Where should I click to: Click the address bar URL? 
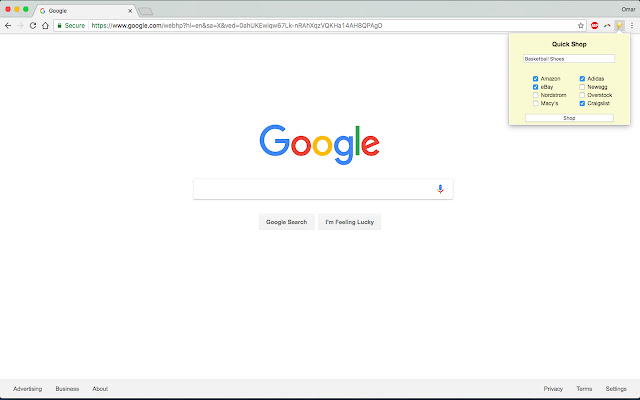point(237,26)
